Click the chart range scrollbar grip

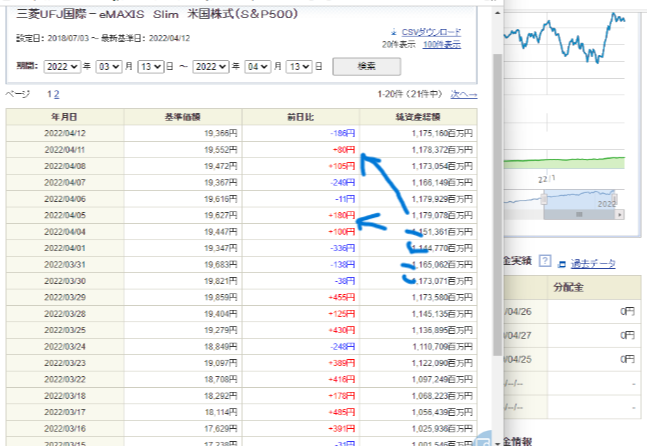579,215
